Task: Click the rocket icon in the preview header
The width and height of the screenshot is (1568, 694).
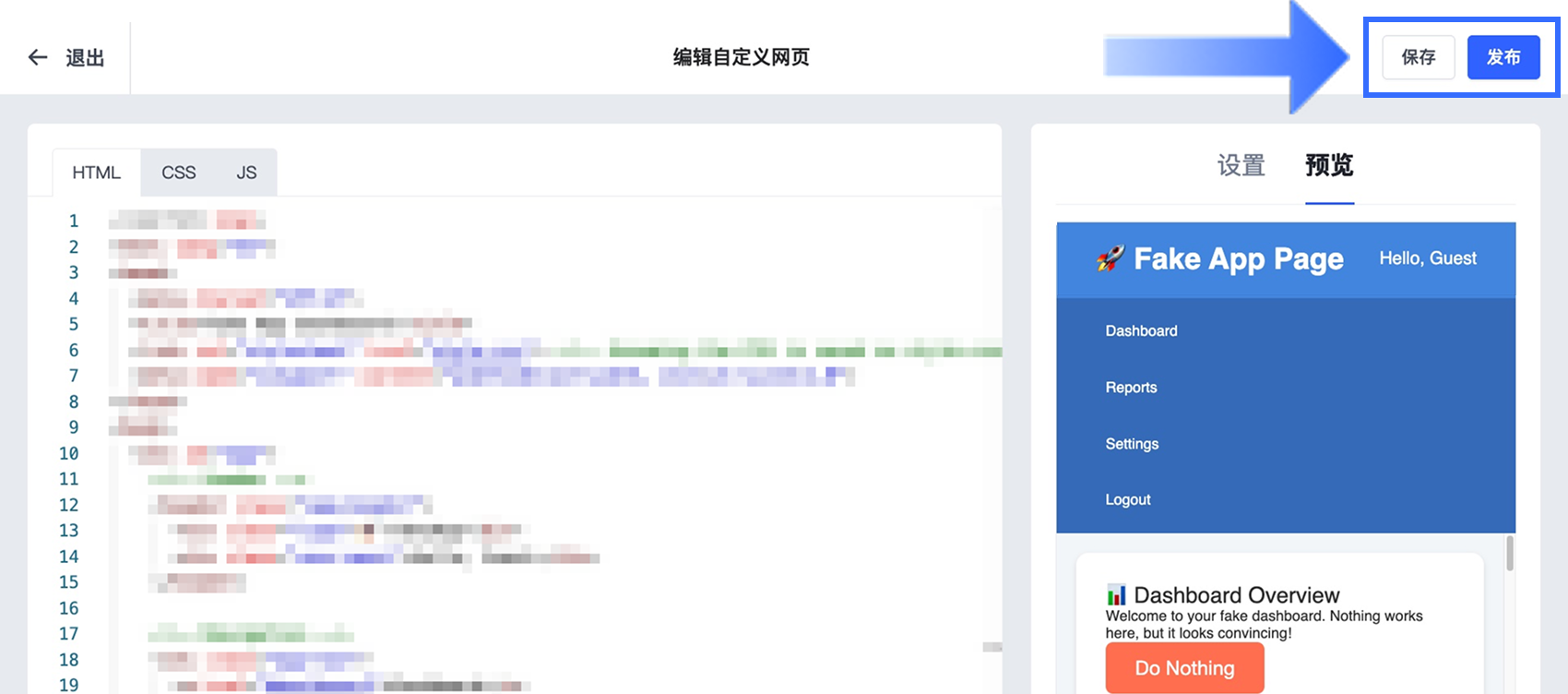Action: (x=1111, y=258)
